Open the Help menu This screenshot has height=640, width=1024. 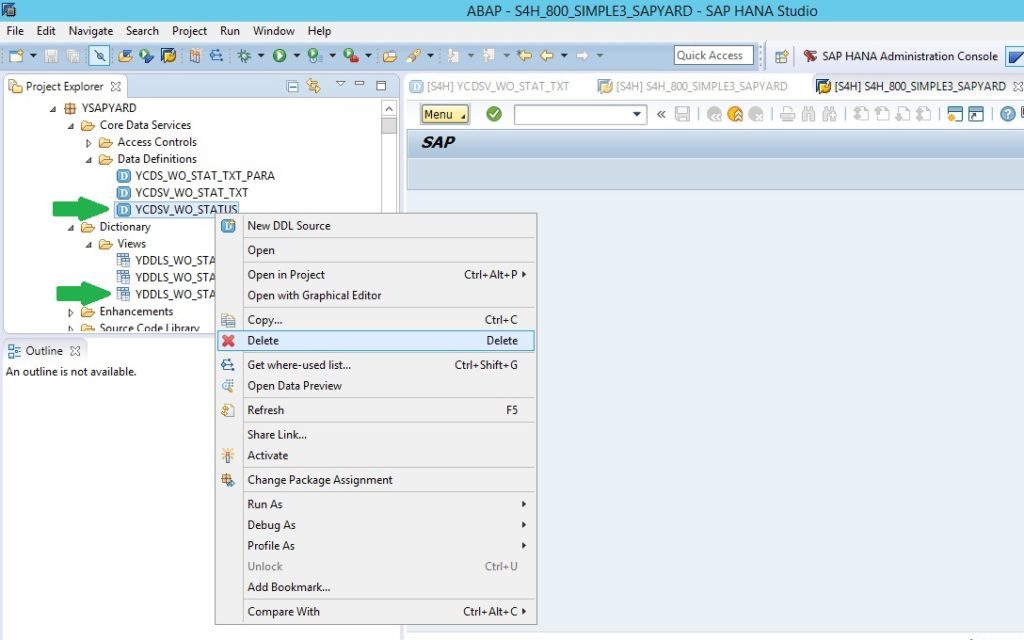pyautogui.click(x=319, y=31)
